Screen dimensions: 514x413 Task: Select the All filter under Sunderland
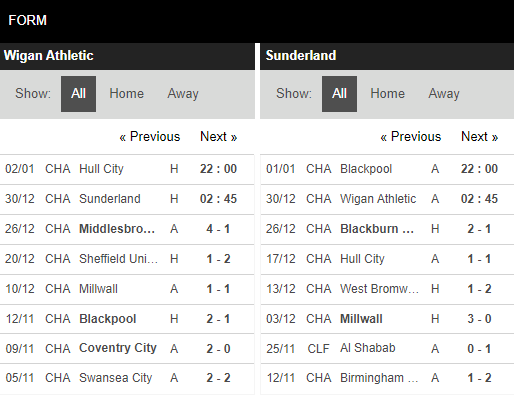pyautogui.click(x=339, y=94)
